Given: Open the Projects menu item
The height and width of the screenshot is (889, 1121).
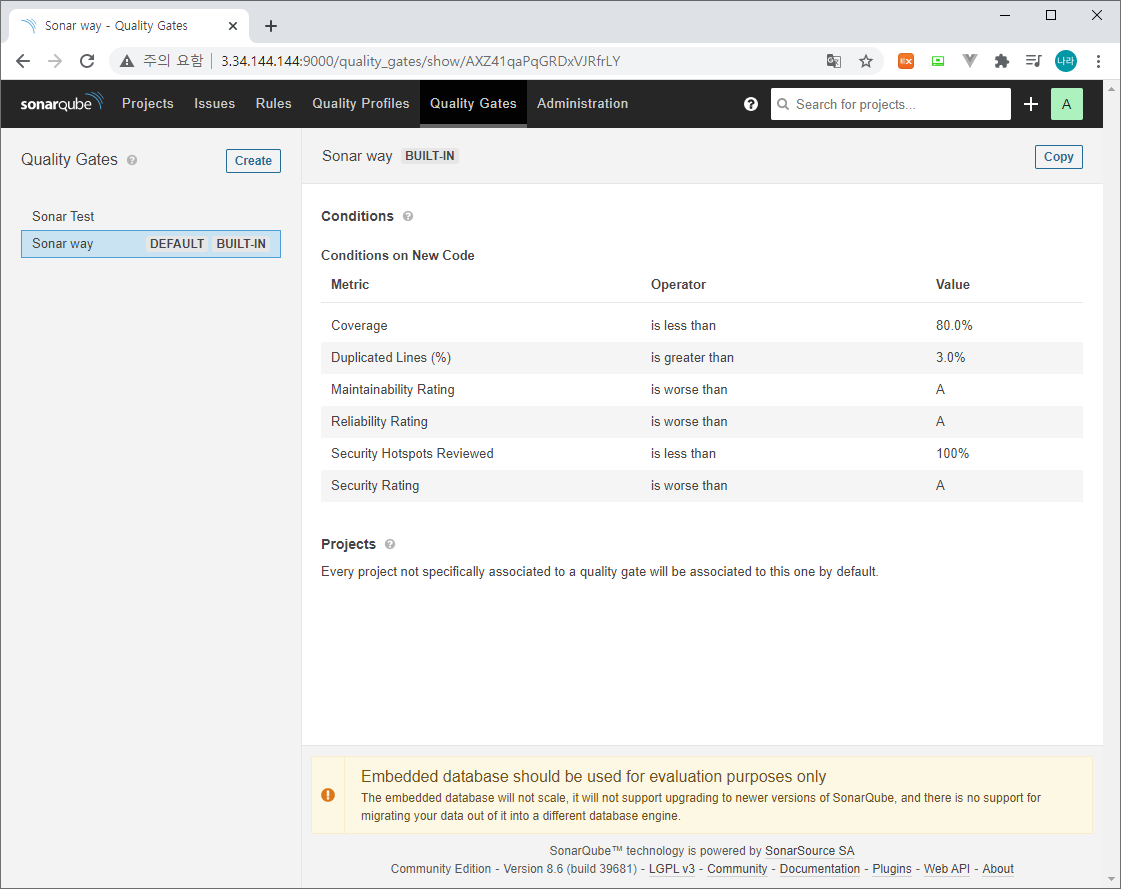Looking at the screenshot, I should (x=147, y=104).
